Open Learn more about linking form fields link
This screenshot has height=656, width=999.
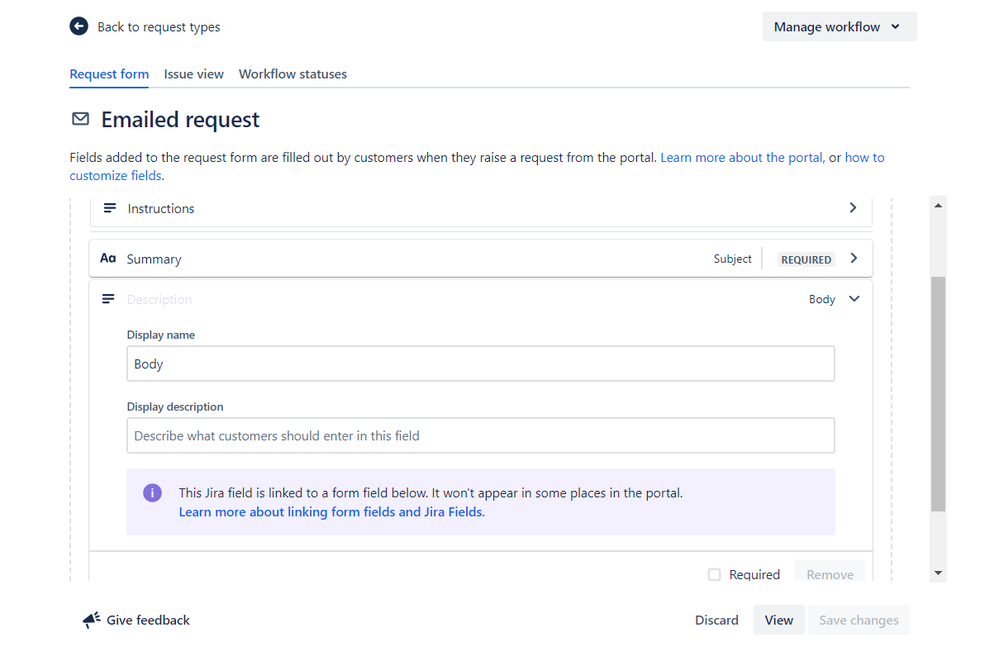coord(331,512)
